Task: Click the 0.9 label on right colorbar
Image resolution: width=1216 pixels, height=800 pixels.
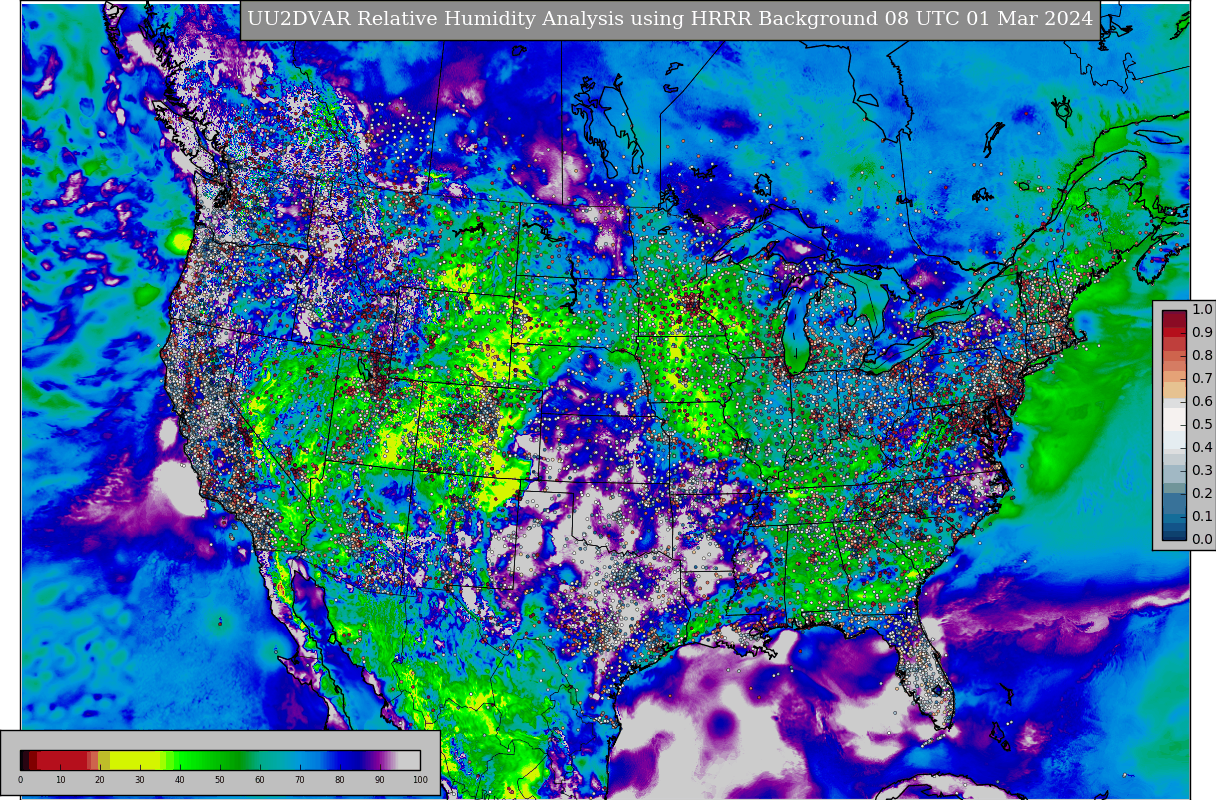Action: click(x=1202, y=333)
